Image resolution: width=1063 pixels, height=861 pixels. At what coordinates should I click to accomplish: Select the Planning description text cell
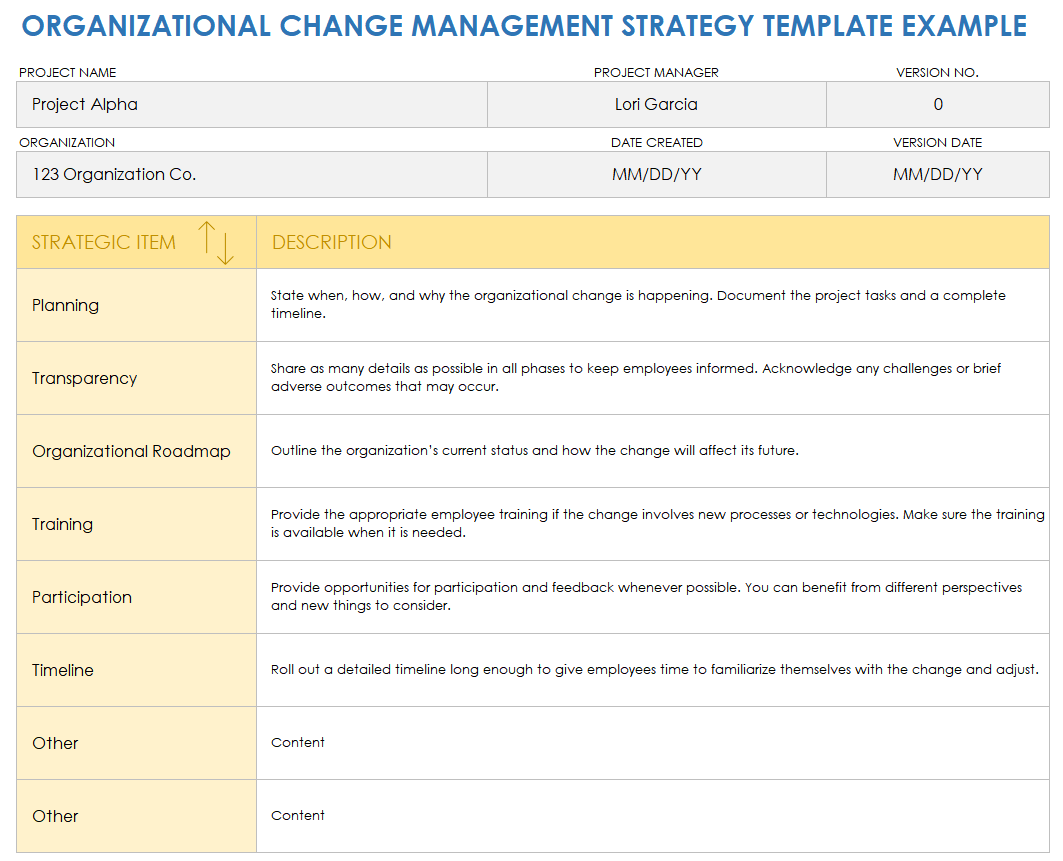click(652, 305)
